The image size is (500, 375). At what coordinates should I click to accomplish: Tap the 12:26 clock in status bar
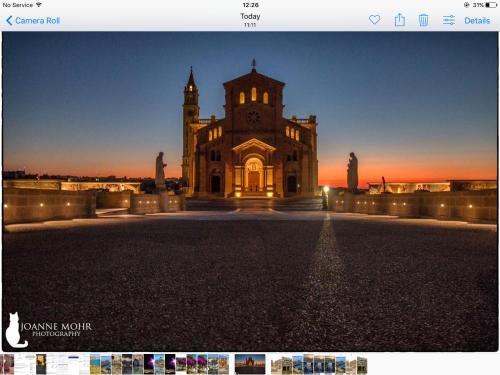click(250, 5)
